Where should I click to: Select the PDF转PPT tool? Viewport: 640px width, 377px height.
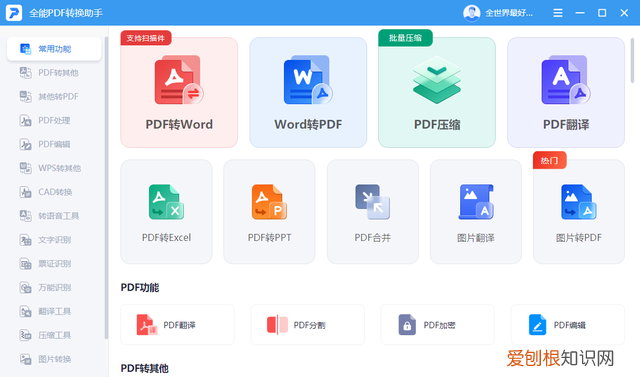[x=269, y=212]
